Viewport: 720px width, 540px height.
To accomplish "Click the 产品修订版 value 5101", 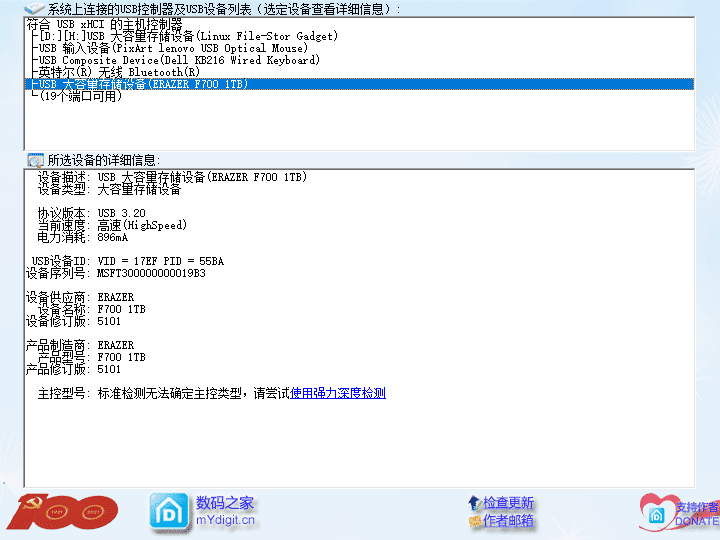I will pyautogui.click(x=109, y=369).
